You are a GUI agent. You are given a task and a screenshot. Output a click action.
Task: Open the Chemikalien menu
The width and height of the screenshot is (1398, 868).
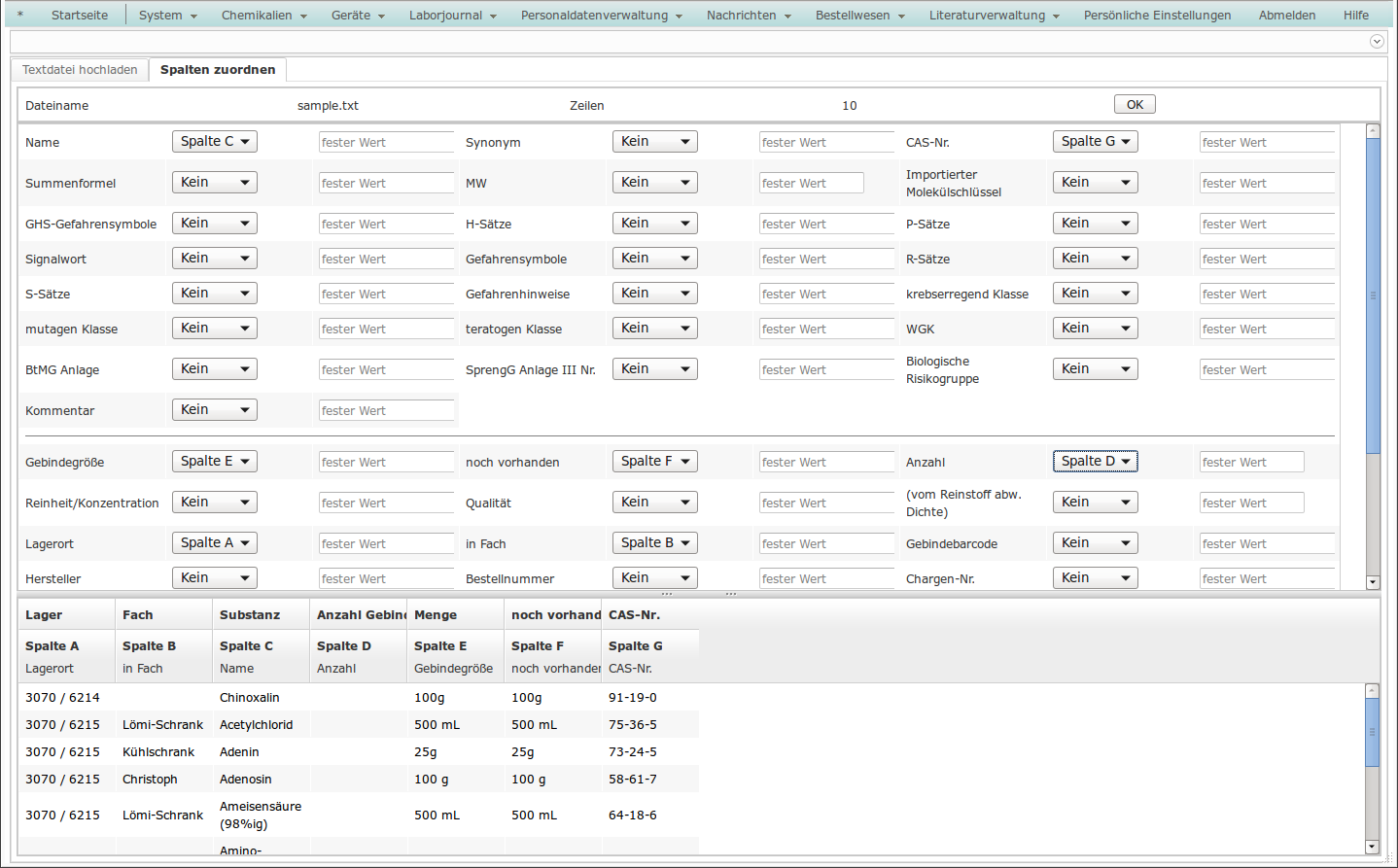[264, 16]
